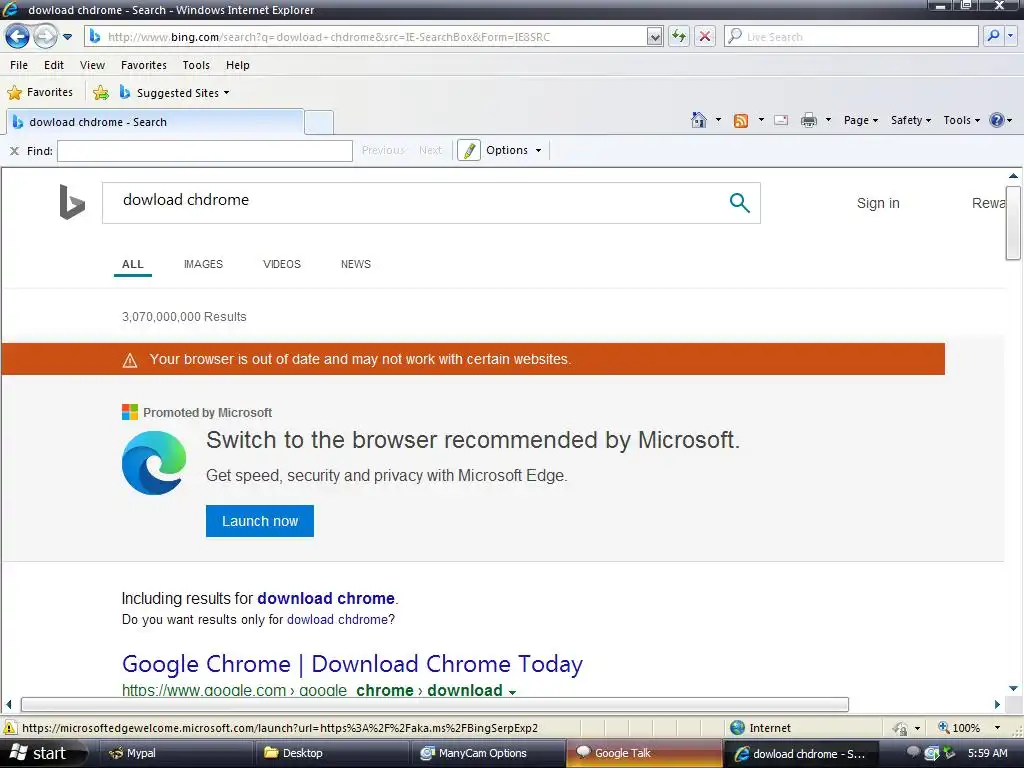Open Google Chrome Download Chrome Today result
The image size is (1024, 768).
click(352, 664)
